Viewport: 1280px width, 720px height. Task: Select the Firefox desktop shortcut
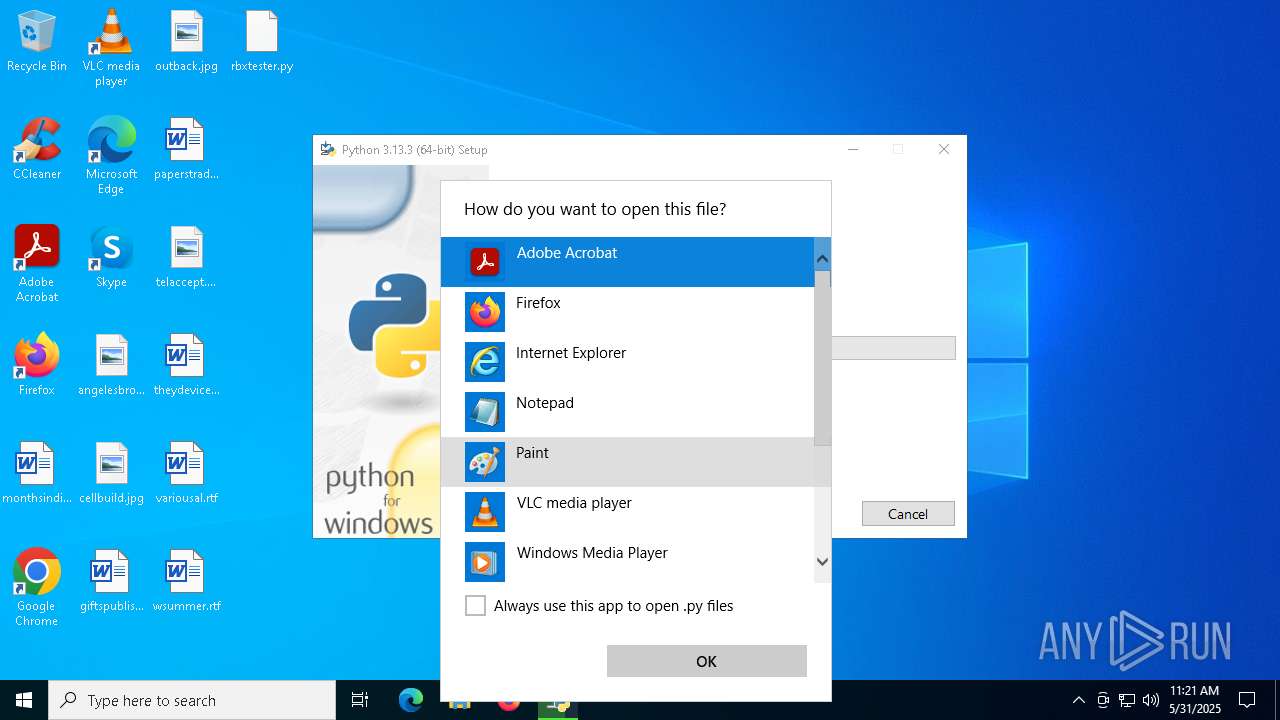click(37, 366)
